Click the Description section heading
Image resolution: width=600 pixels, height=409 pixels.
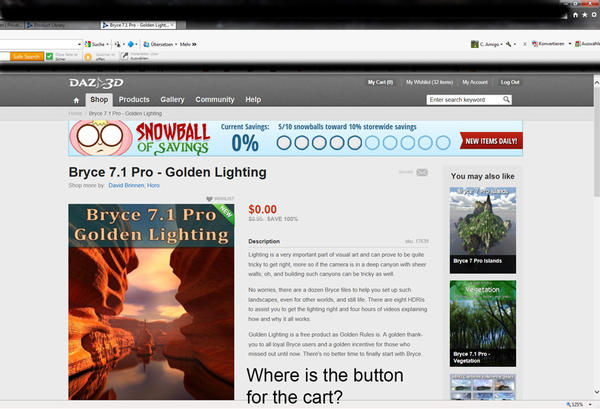[264, 241]
